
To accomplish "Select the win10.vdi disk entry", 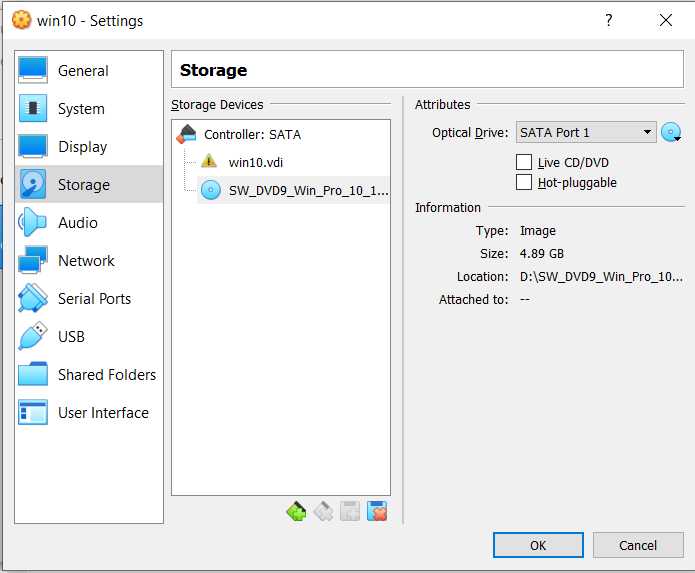I will click(x=256, y=162).
